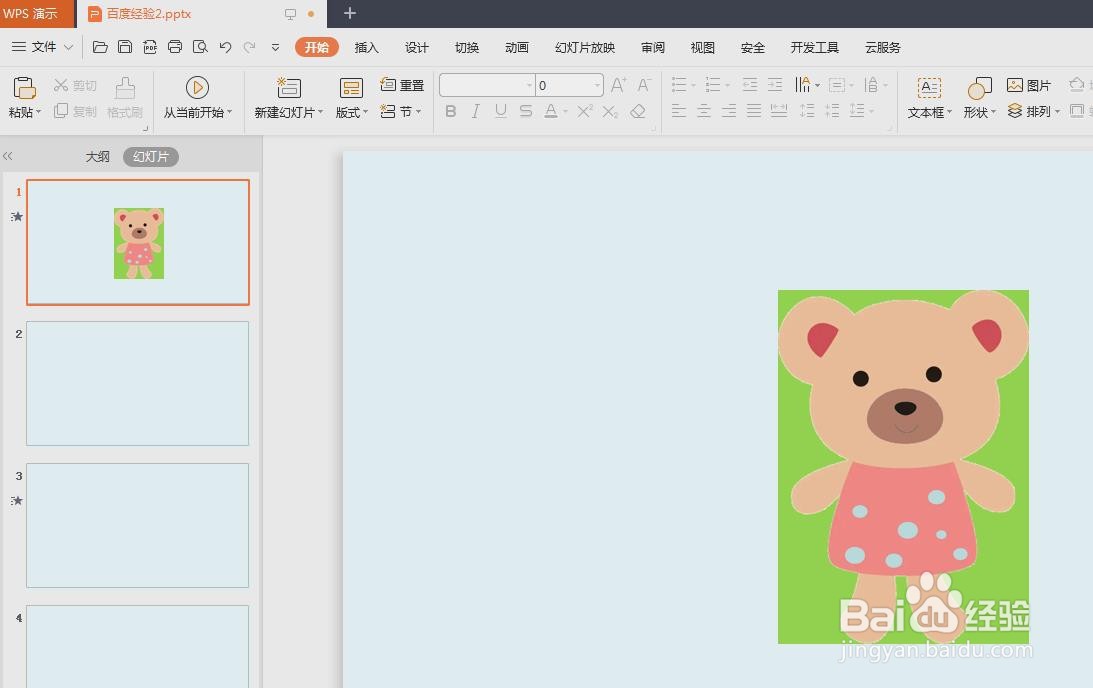Click the 从当前开始 play icon
The height and width of the screenshot is (688, 1093).
[x=197, y=88]
